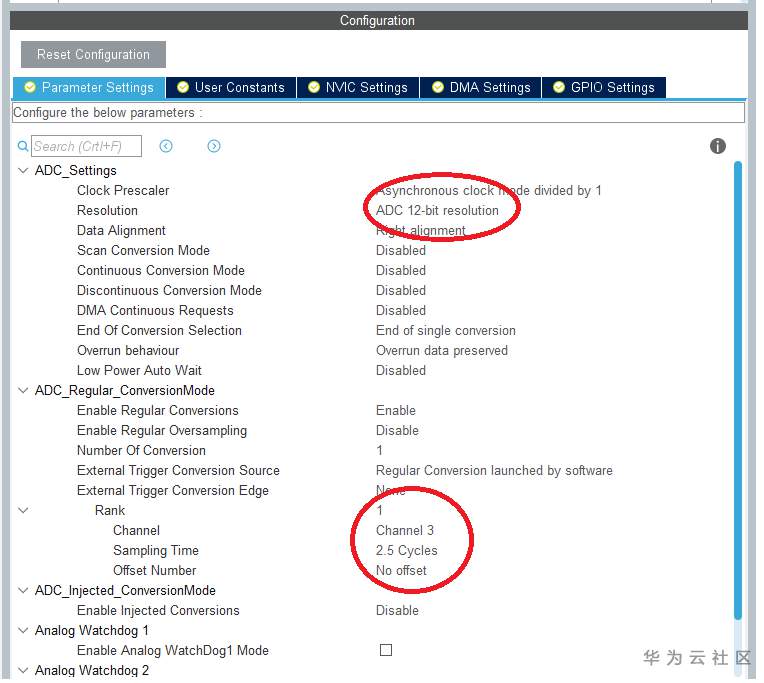Click the Reset Configuration button
764x683 pixels.
(94, 55)
